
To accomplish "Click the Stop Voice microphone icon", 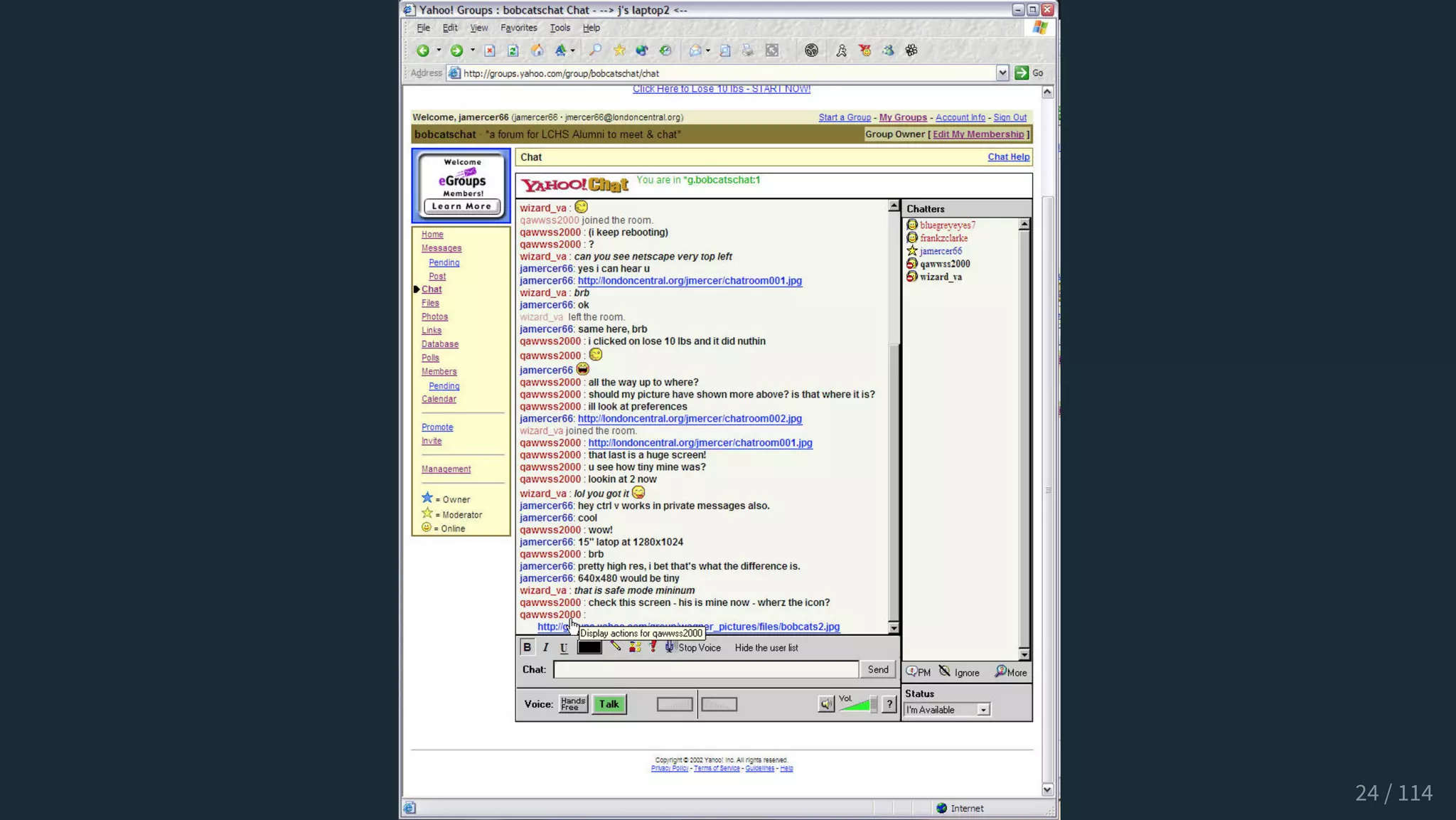I will click(x=669, y=647).
